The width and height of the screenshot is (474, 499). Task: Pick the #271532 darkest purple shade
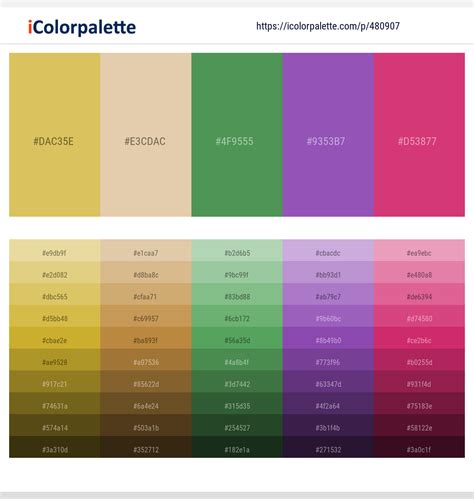pyautogui.click(x=328, y=447)
